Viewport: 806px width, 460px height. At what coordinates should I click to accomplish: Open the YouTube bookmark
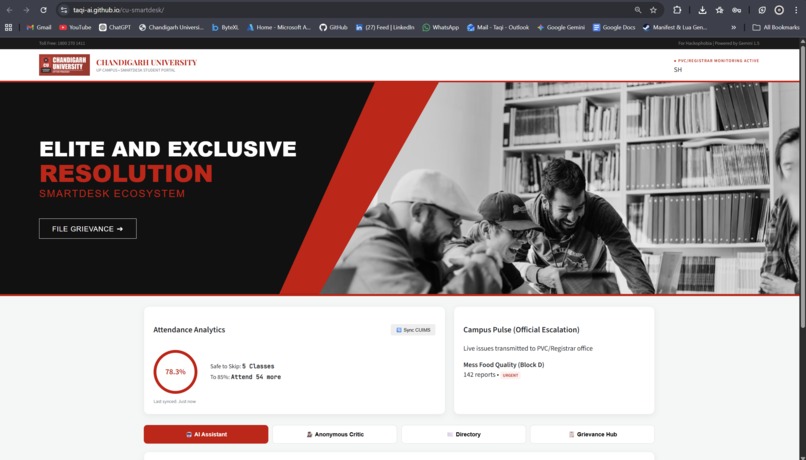point(75,27)
